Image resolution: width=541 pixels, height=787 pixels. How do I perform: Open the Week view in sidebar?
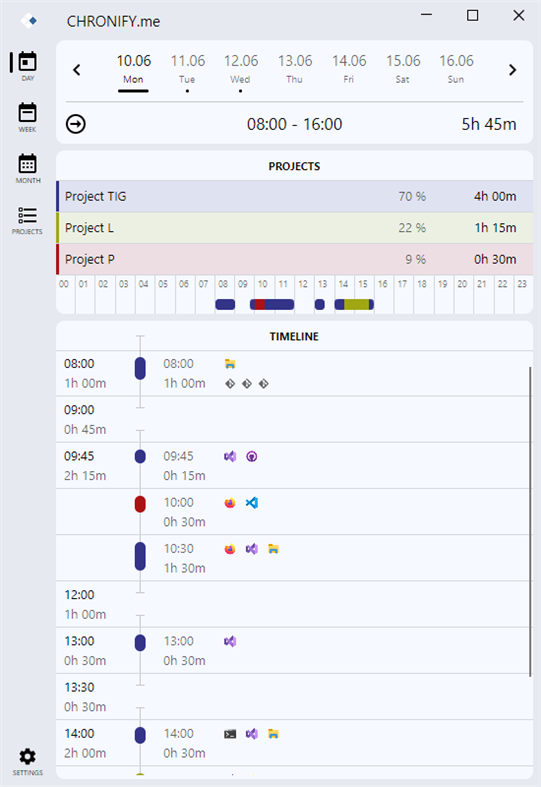coord(28,117)
